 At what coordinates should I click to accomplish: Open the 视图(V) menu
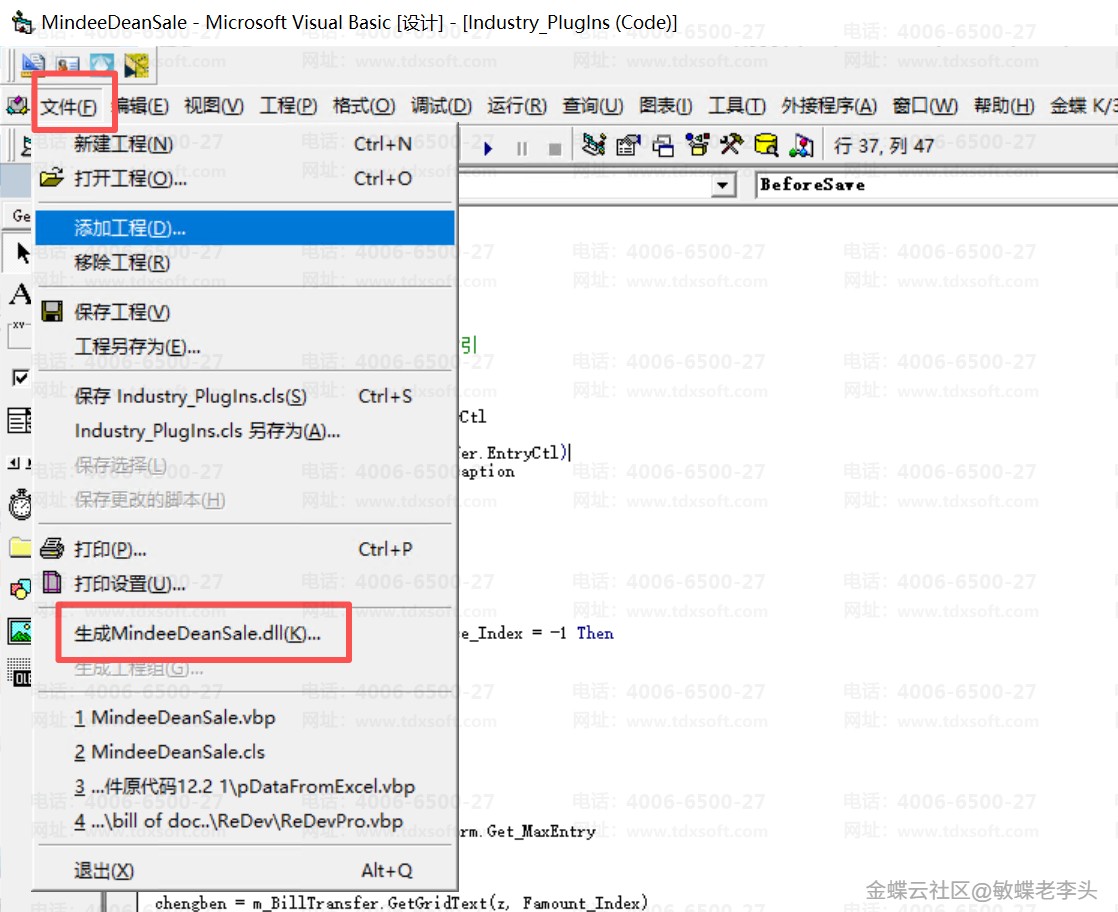(214, 107)
